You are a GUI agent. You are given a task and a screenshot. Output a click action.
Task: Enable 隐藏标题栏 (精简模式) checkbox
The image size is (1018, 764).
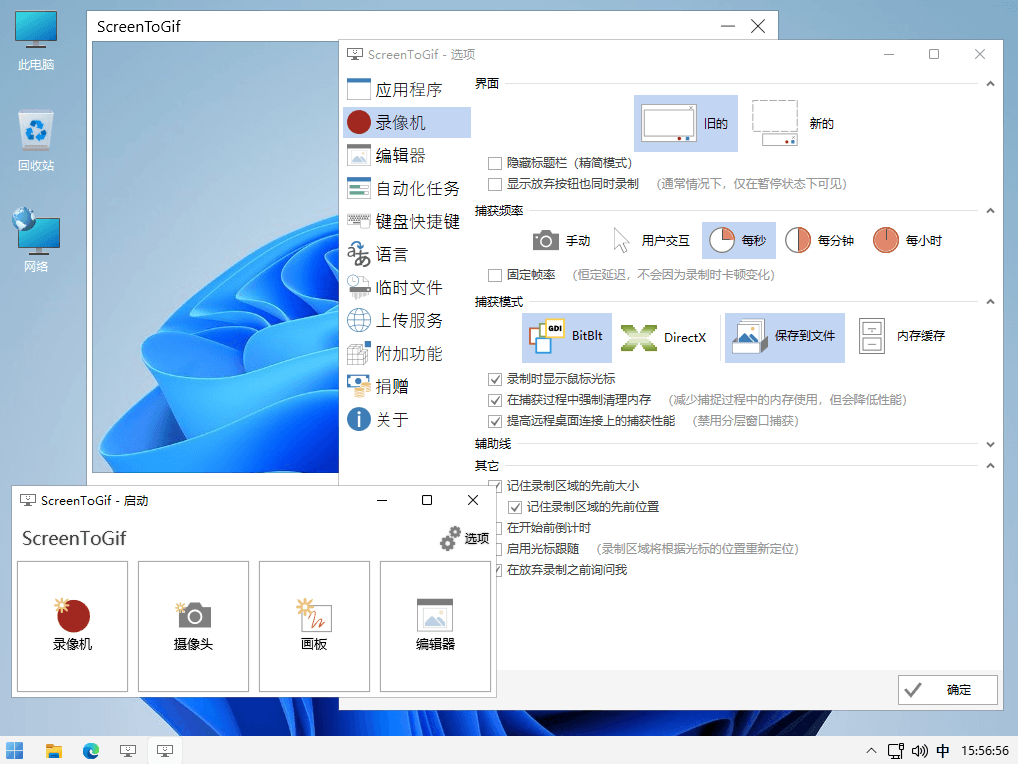[495, 164]
